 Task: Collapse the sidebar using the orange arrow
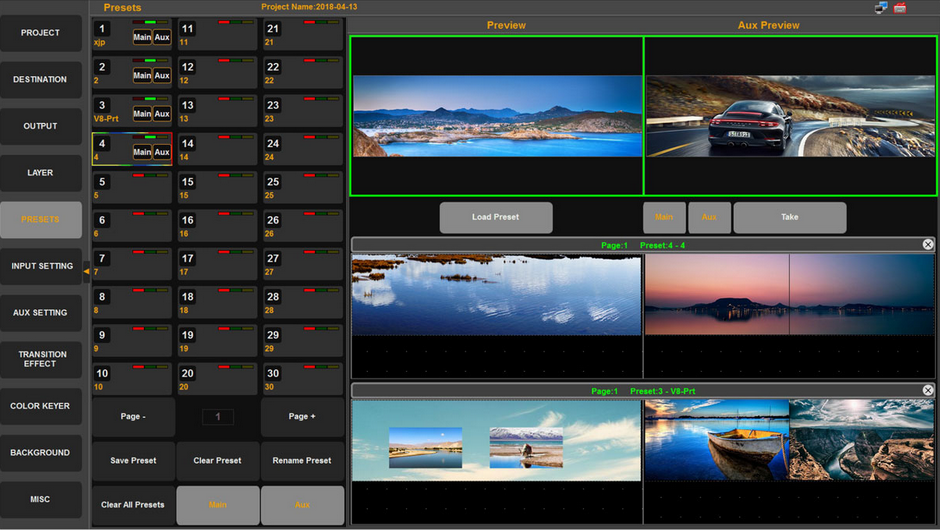[x=86, y=270]
